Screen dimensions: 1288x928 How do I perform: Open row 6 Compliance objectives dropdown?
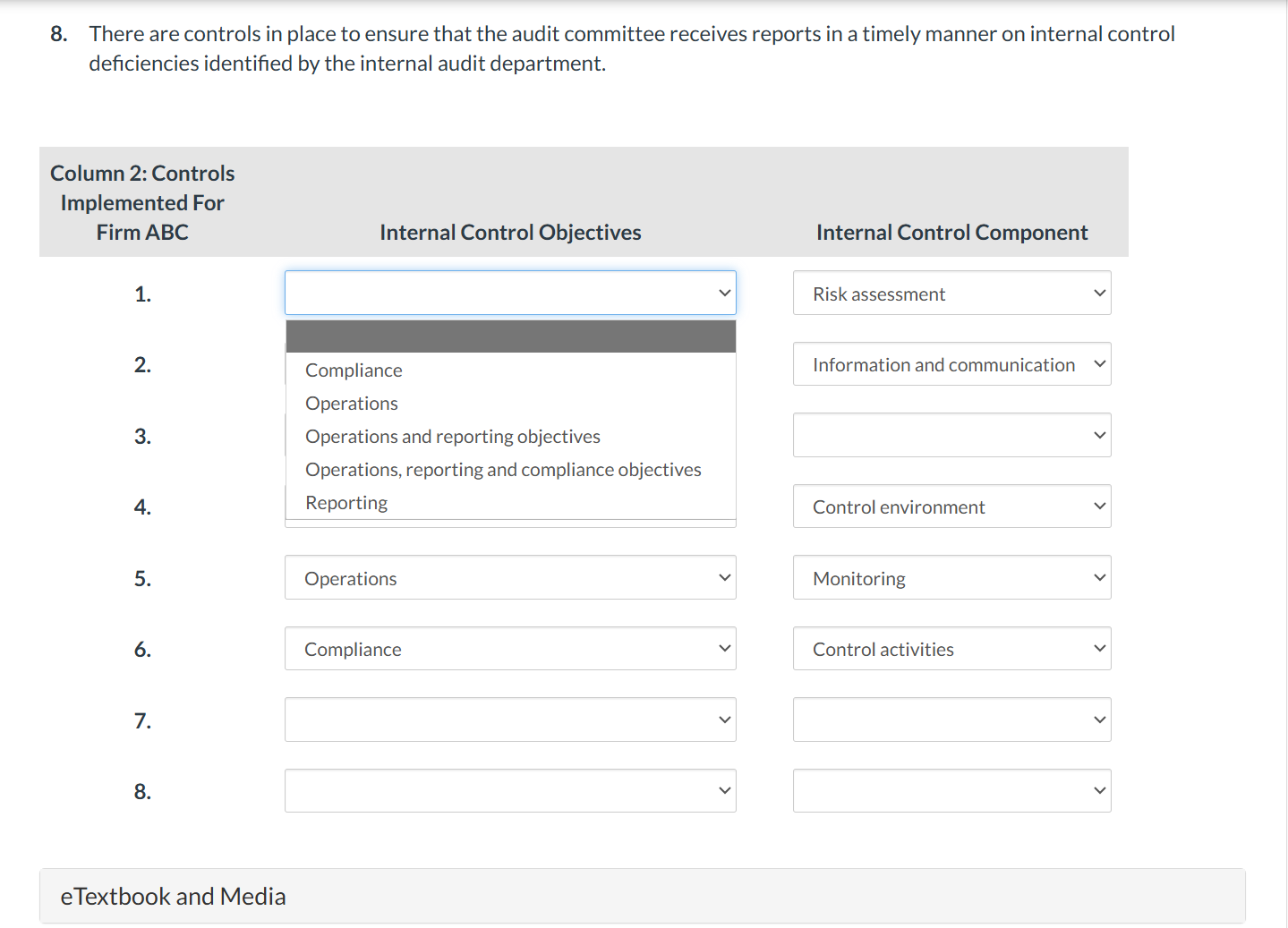pos(510,649)
